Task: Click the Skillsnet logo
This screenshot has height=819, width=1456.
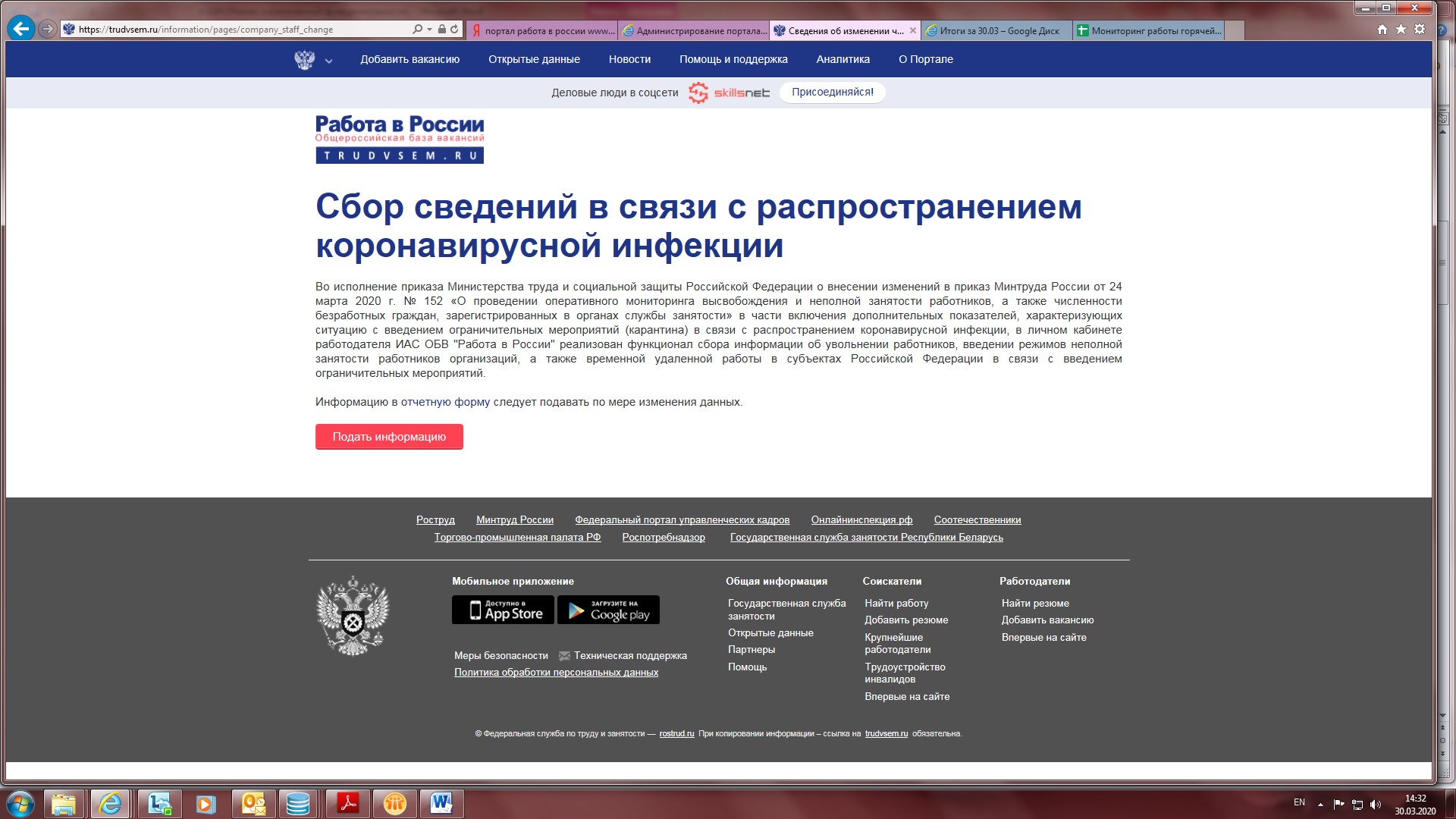Action: pyautogui.click(x=729, y=93)
